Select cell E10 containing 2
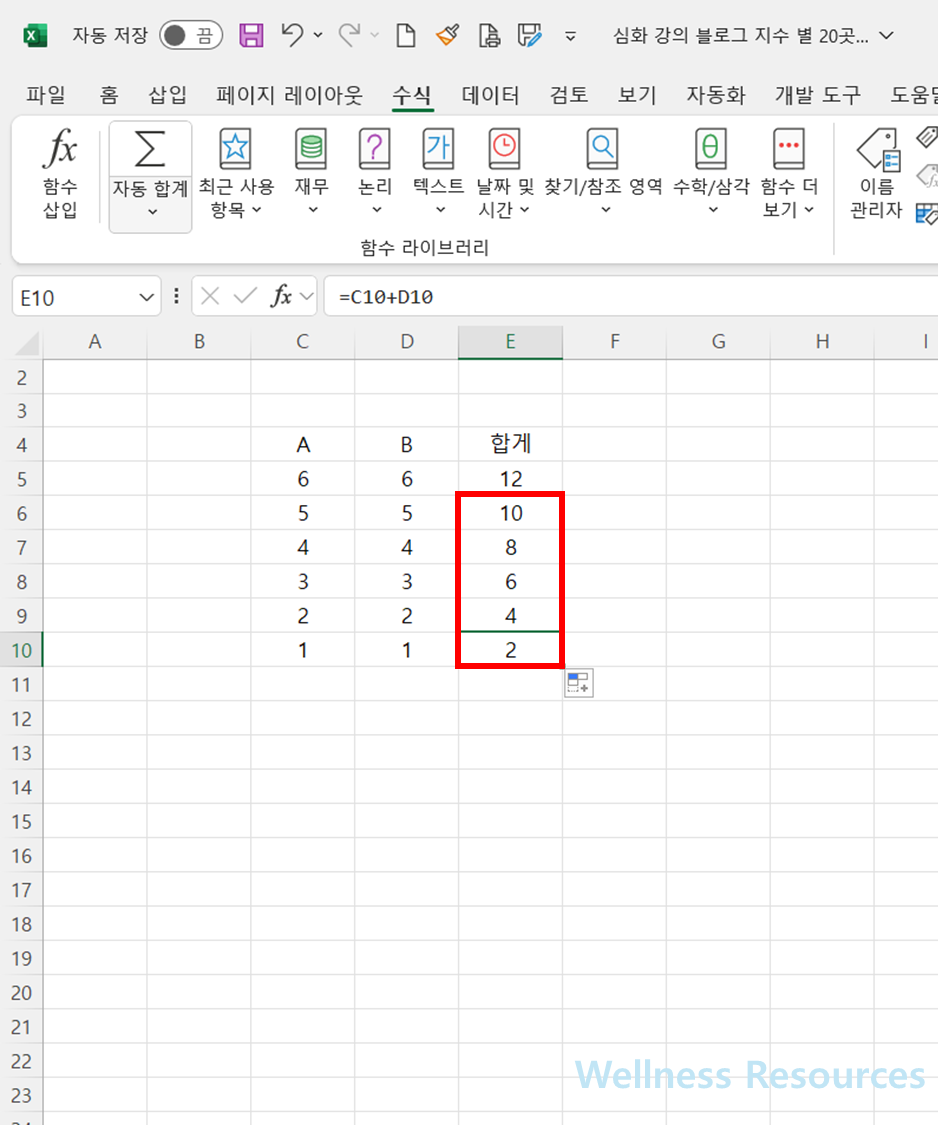 point(511,650)
